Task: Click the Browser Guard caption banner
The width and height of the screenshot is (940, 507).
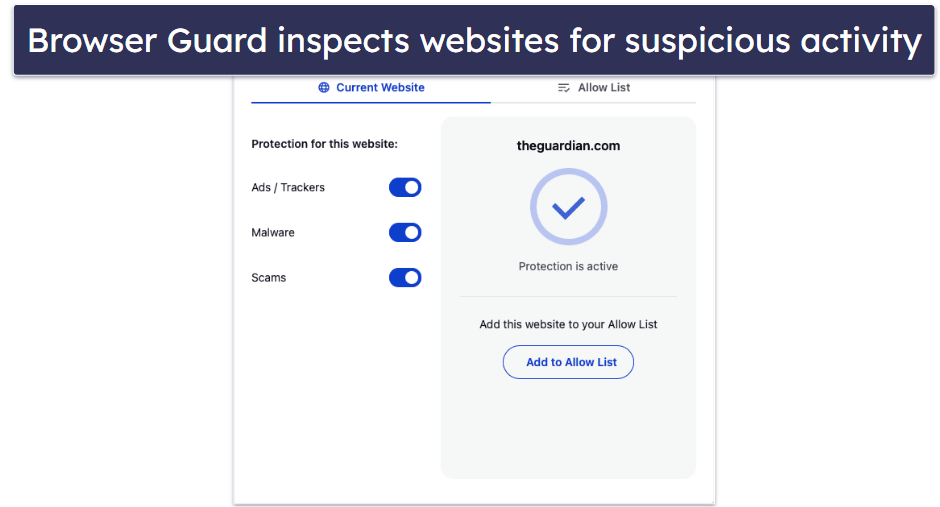Action: click(x=474, y=40)
